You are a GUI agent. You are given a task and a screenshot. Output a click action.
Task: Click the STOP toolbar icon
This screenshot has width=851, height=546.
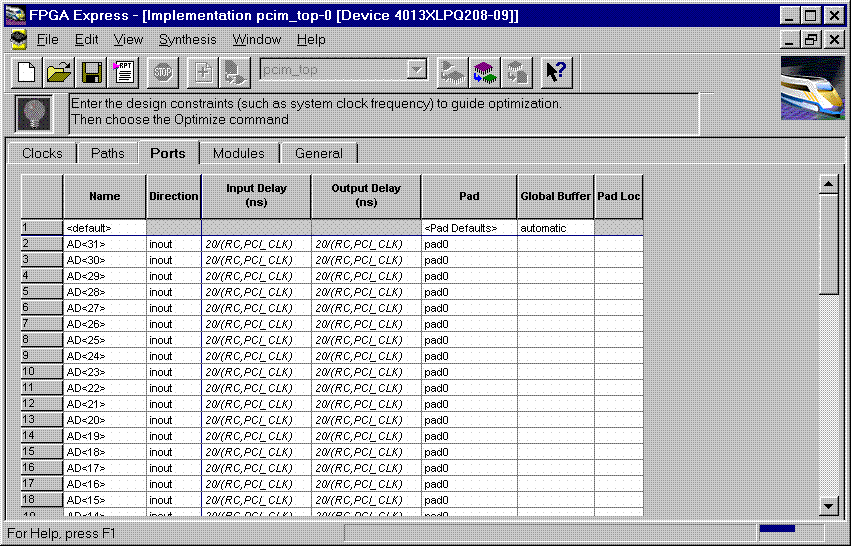[162, 72]
